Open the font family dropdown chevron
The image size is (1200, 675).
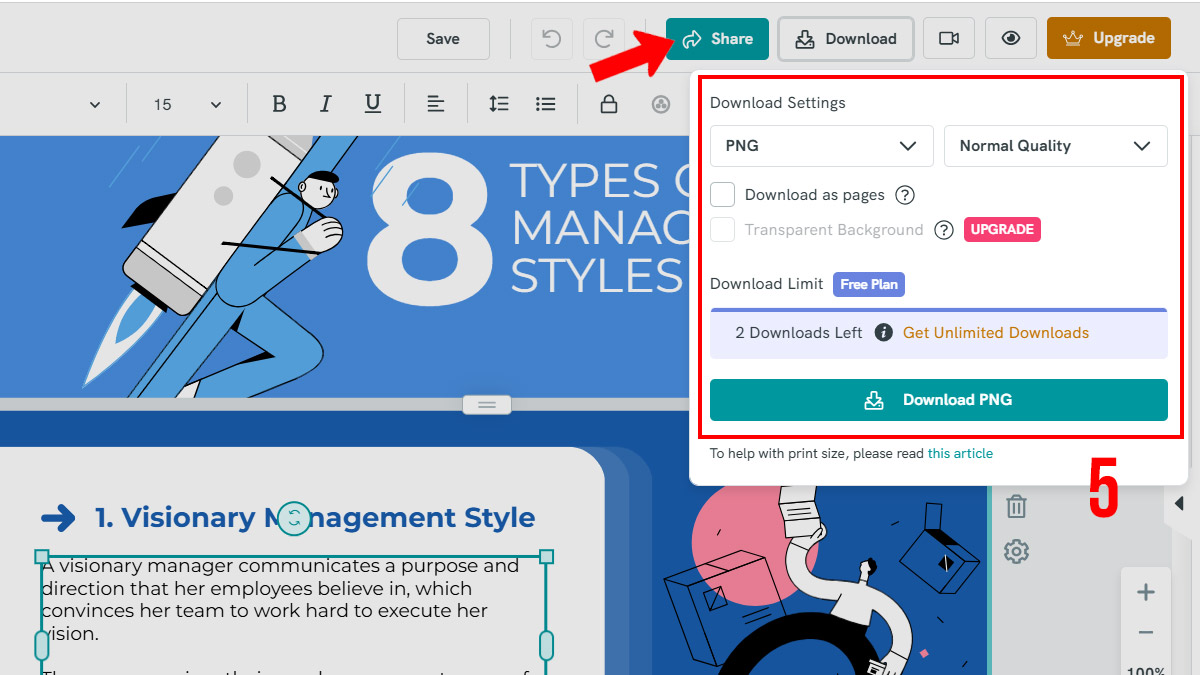[x=95, y=104]
